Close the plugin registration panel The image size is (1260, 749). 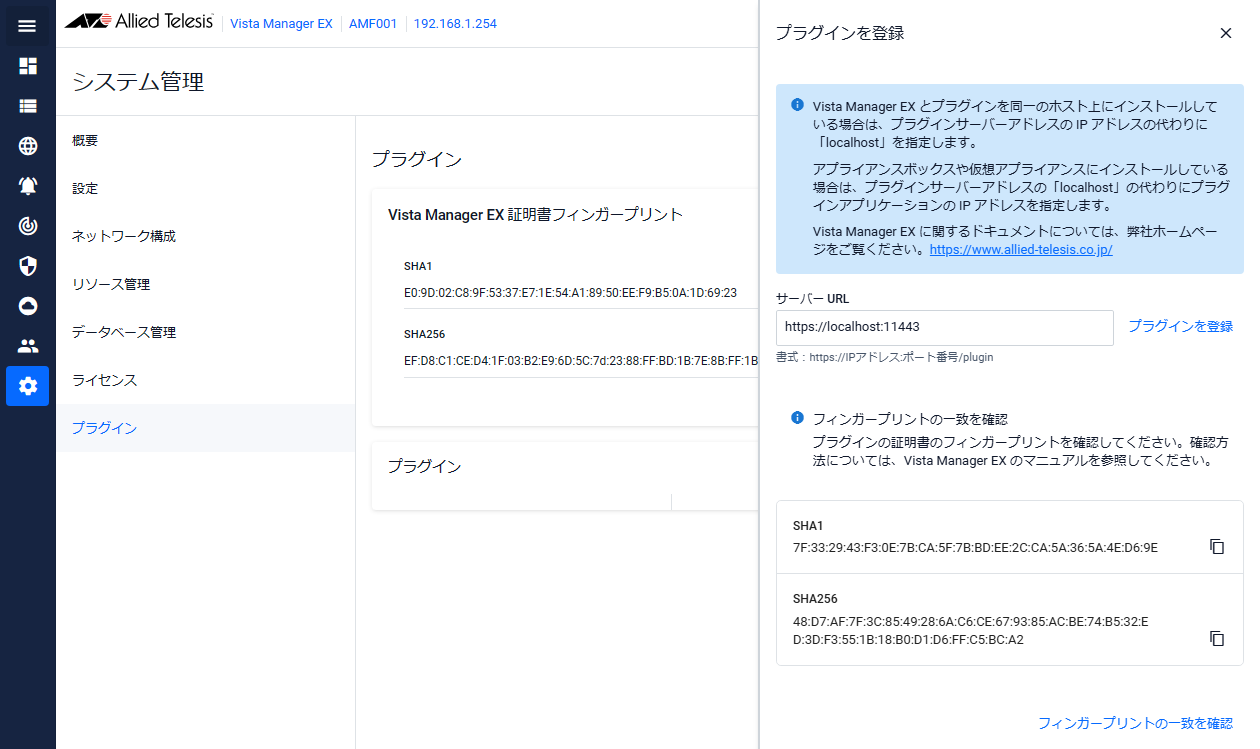coord(1226,33)
